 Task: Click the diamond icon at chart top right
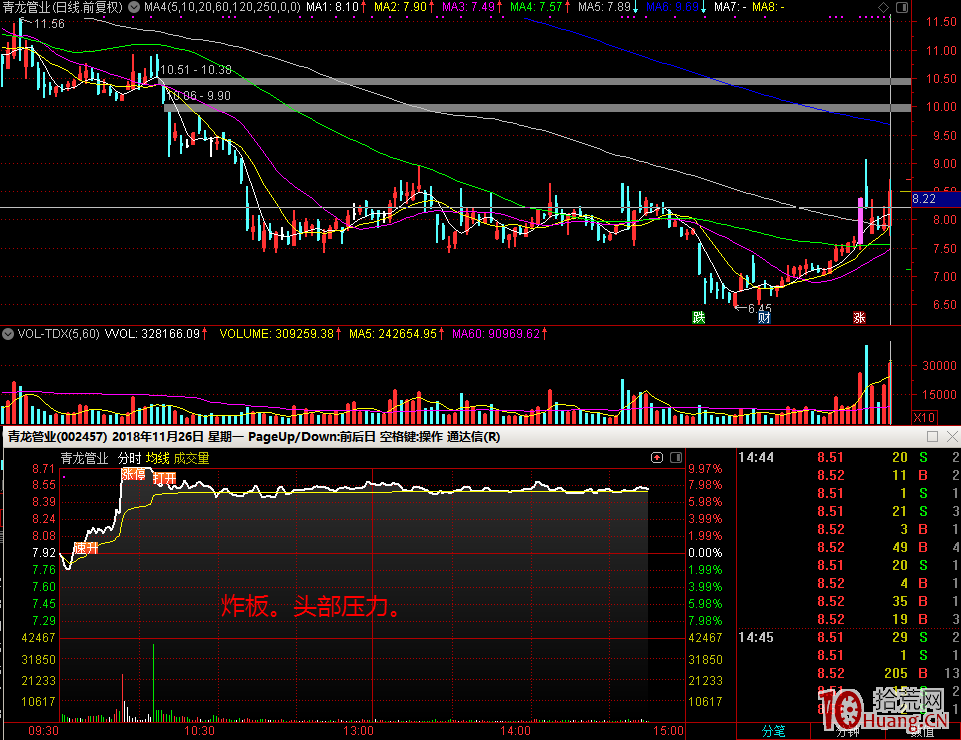point(881,7)
